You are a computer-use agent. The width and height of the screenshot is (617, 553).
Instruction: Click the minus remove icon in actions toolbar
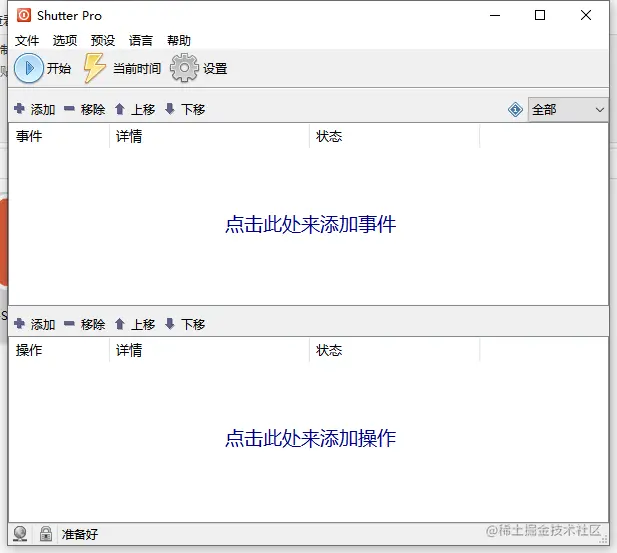pyautogui.click(x=69, y=324)
